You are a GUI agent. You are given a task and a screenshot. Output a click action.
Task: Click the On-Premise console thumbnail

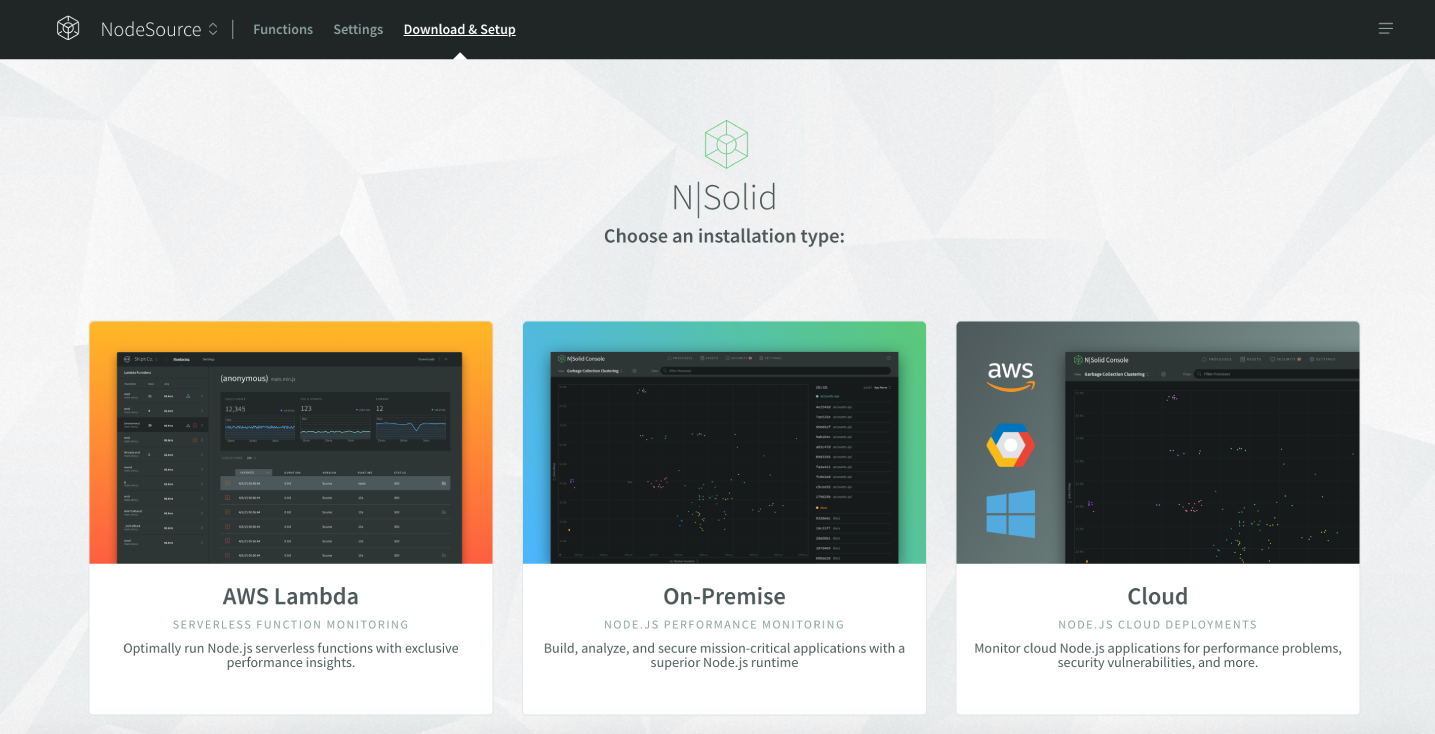pyautogui.click(x=724, y=443)
